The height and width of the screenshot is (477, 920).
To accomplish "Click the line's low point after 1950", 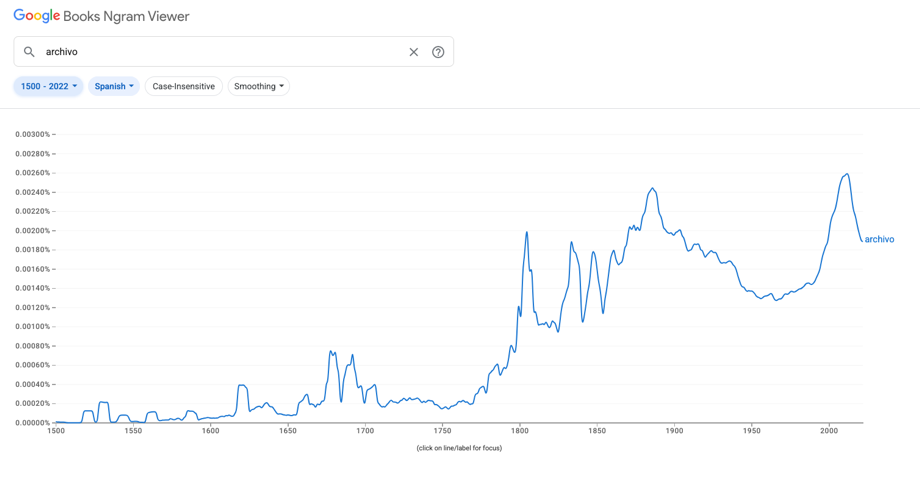I will (x=776, y=300).
